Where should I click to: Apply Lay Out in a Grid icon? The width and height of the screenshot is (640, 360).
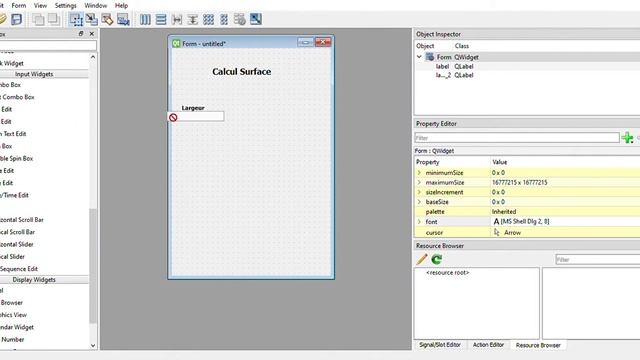coord(209,19)
